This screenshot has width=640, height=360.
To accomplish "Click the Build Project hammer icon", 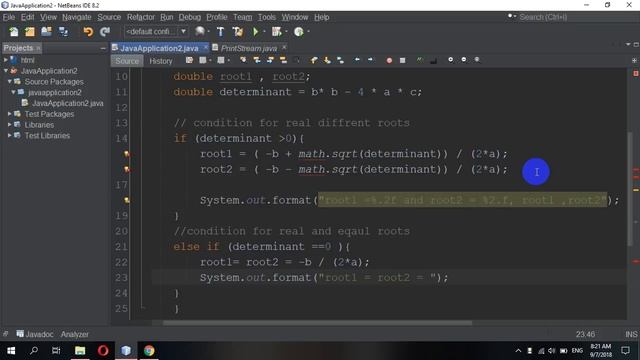I will click(x=220, y=31).
